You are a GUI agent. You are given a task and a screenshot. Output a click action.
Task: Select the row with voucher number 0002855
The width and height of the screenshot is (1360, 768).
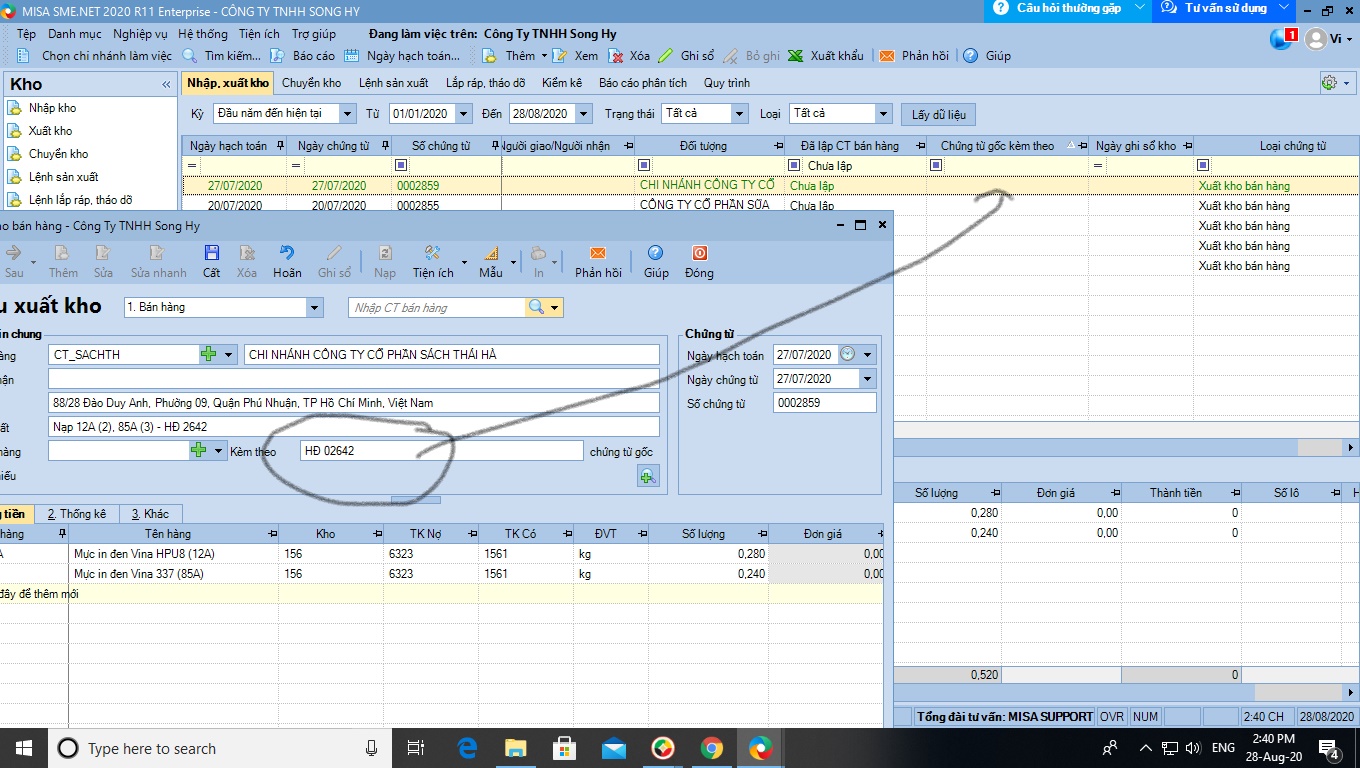[x=770, y=206]
